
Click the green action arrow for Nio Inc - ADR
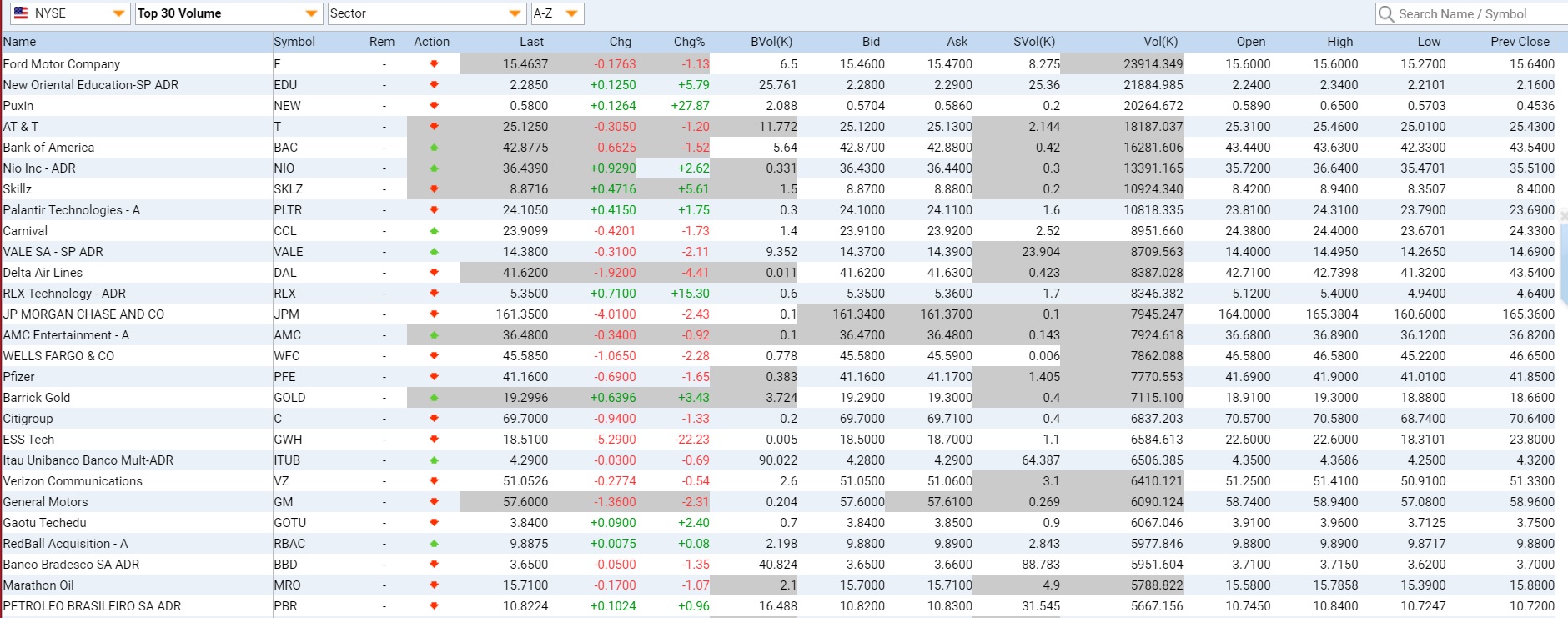pos(434,168)
